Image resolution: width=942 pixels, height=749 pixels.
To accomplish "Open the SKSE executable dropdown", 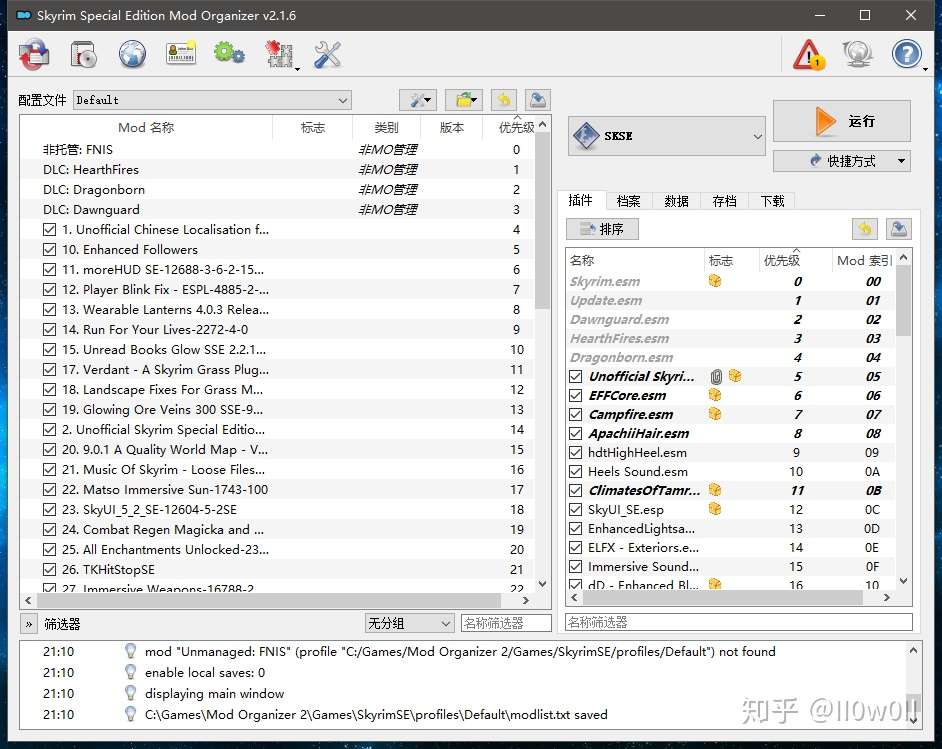I will coord(667,136).
